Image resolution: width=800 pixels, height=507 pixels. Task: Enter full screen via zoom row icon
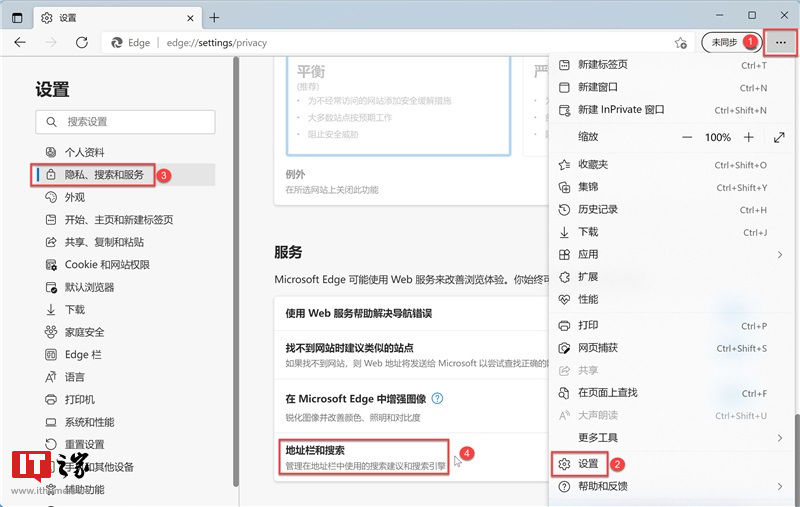[779, 137]
